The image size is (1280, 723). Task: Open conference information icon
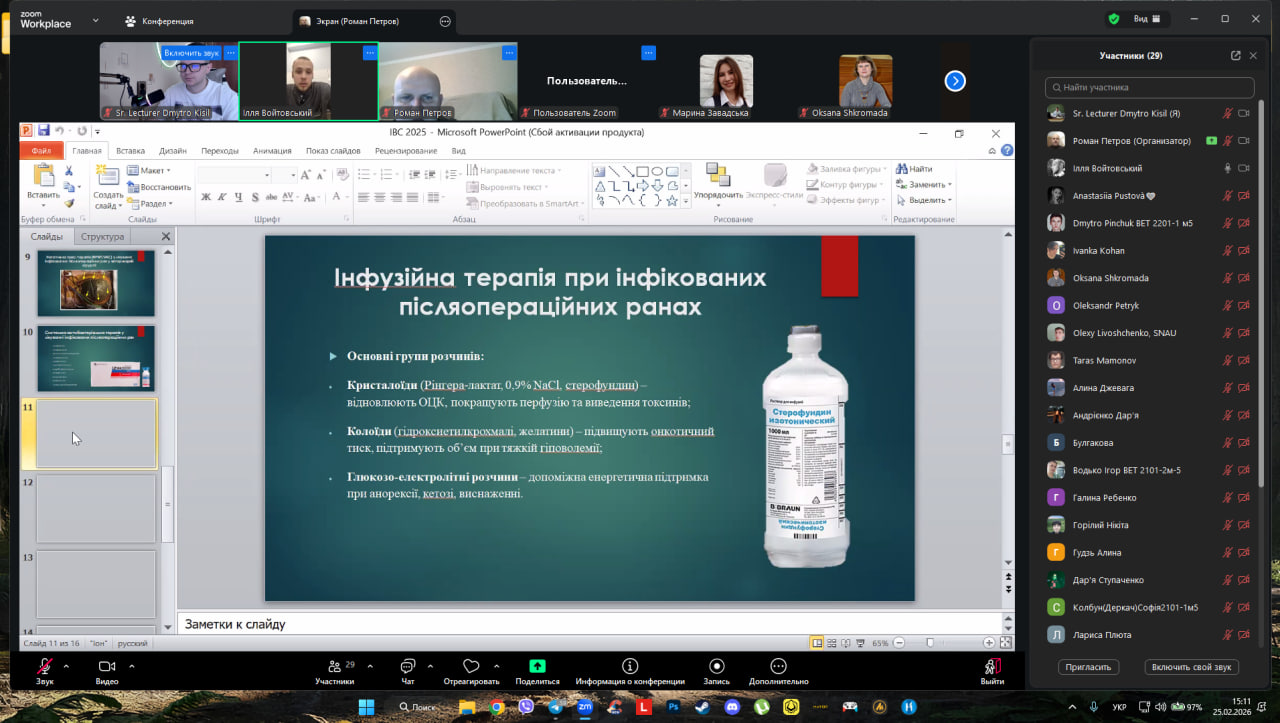630,666
